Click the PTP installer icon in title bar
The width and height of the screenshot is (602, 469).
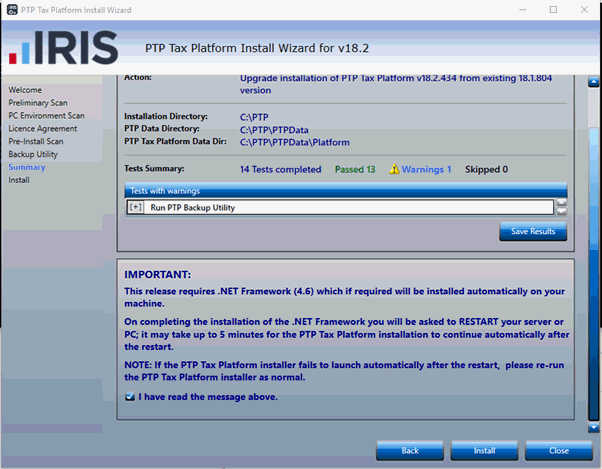(12, 10)
